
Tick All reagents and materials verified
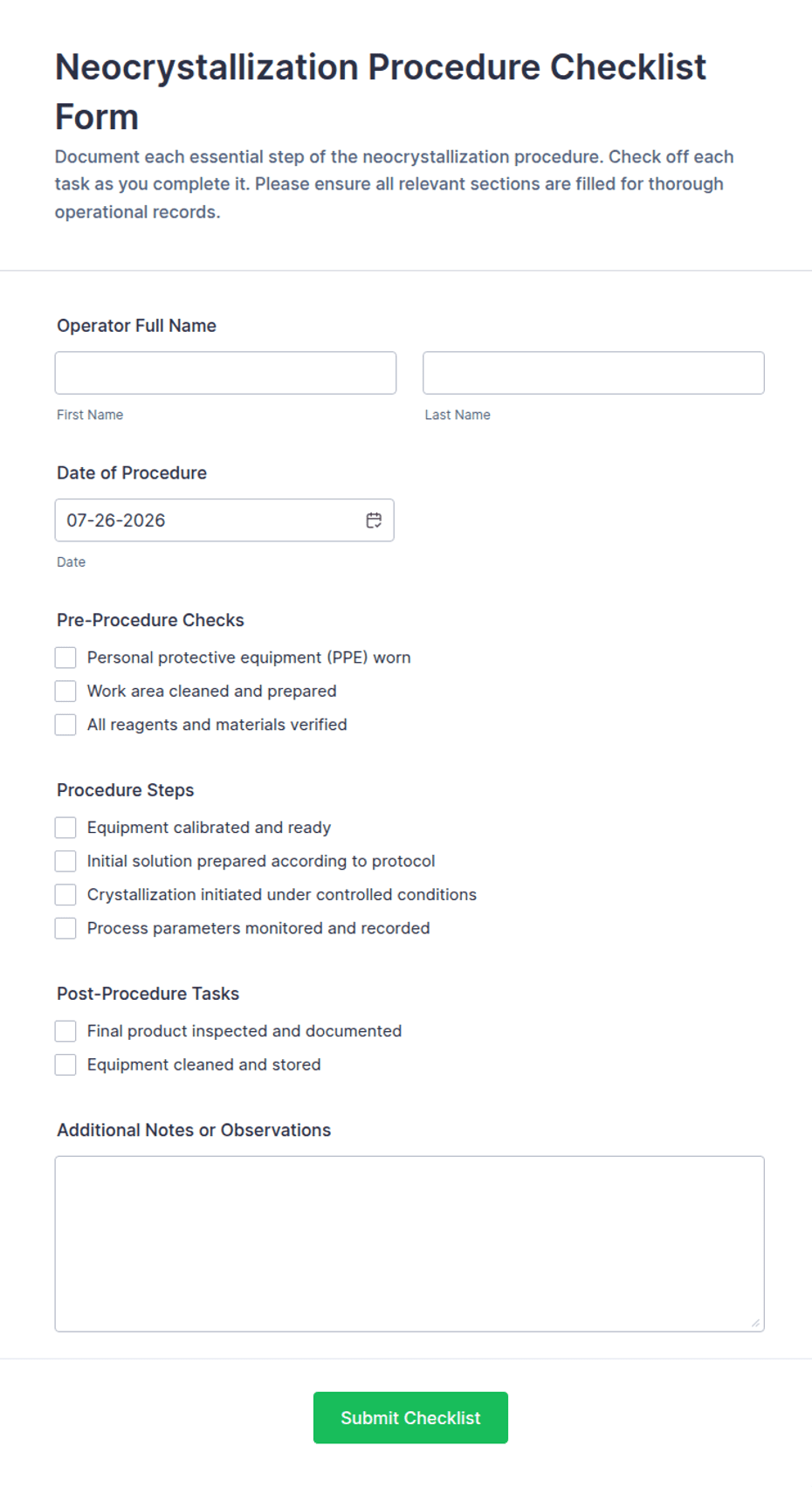65,725
